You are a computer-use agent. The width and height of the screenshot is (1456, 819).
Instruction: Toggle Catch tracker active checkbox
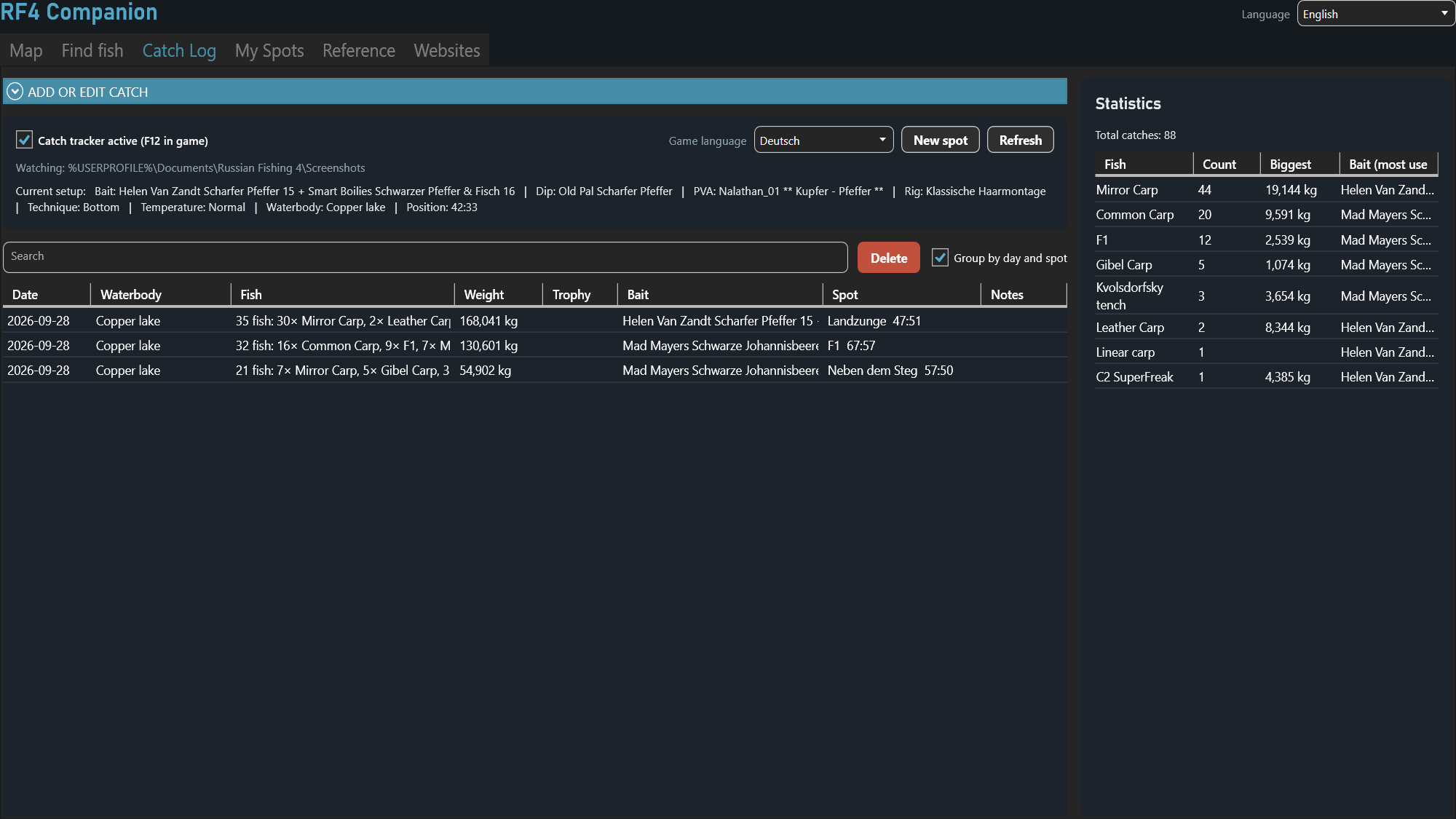click(24, 140)
